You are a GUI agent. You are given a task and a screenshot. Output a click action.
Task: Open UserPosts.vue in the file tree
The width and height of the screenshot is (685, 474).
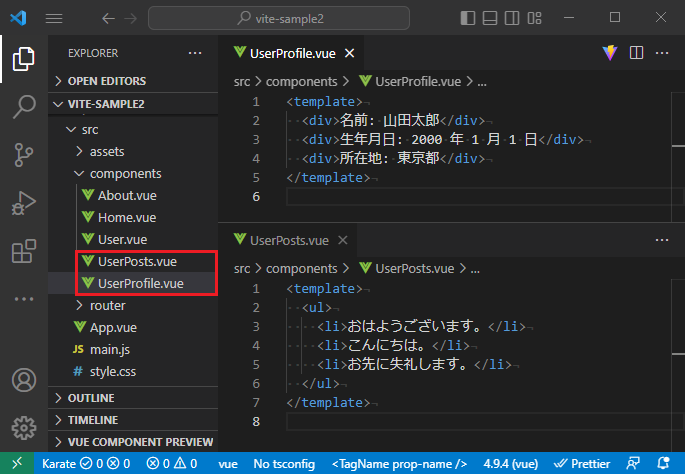pyautogui.click(x=133, y=261)
